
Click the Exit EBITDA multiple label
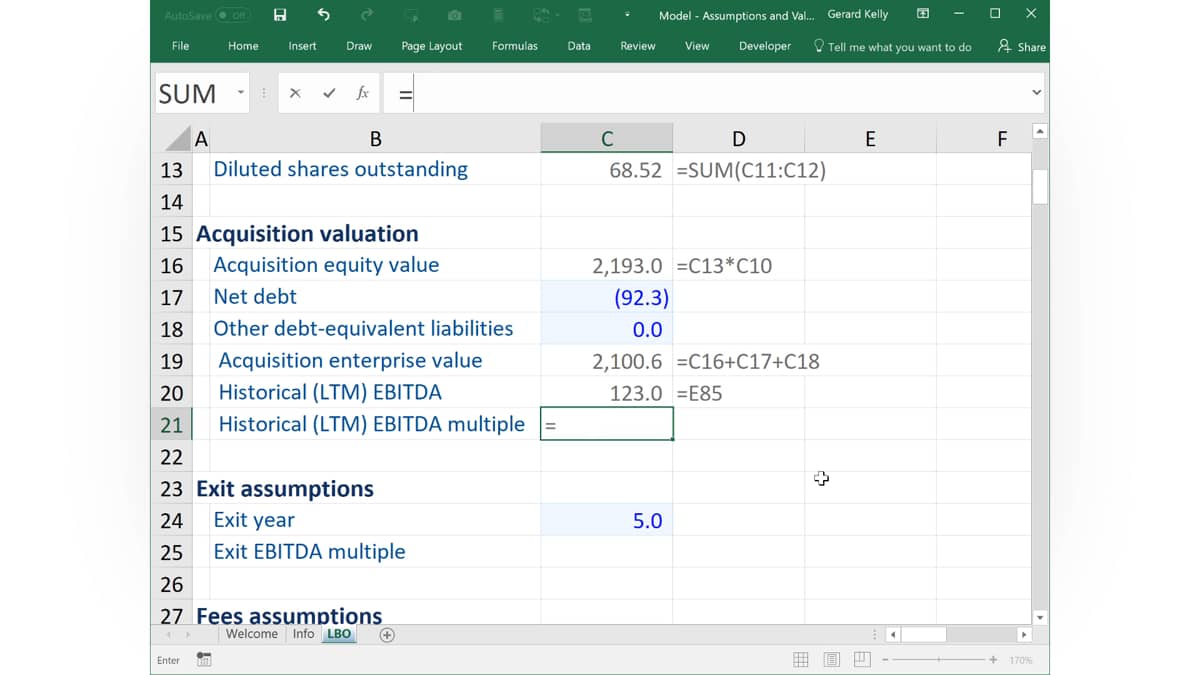pos(309,552)
